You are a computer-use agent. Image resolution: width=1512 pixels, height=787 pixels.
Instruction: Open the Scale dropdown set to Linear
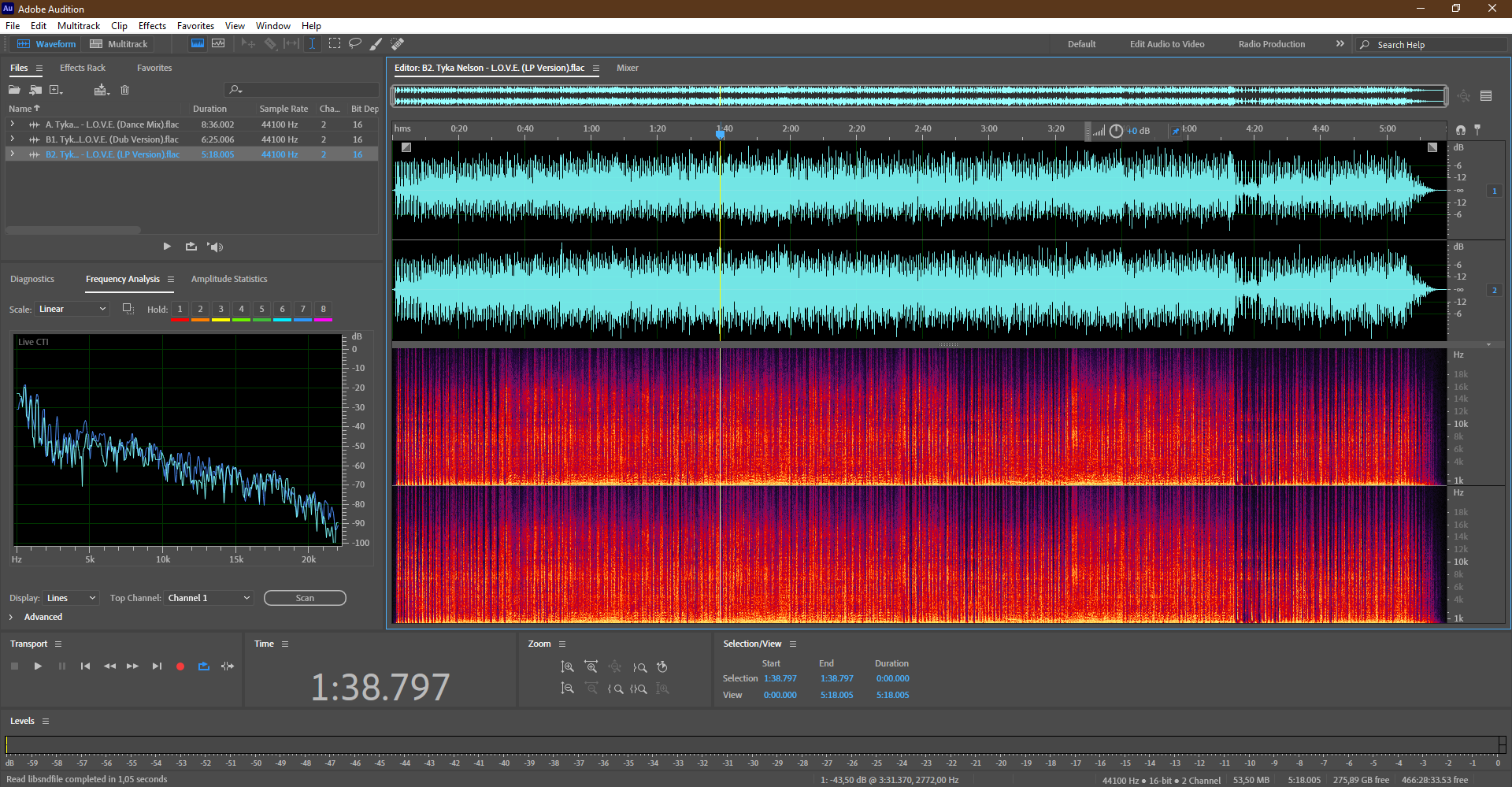pos(72,309)
